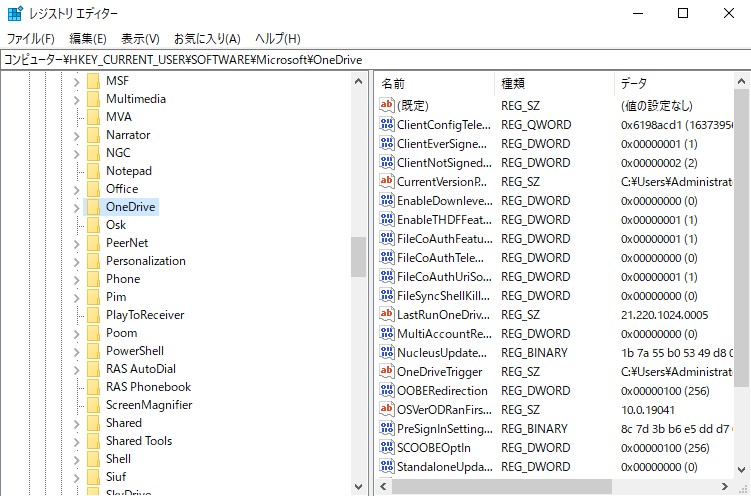751x496 pixels.
Task: Click the ab icon for CurrentVersionP...
Action: click(387, 181)
